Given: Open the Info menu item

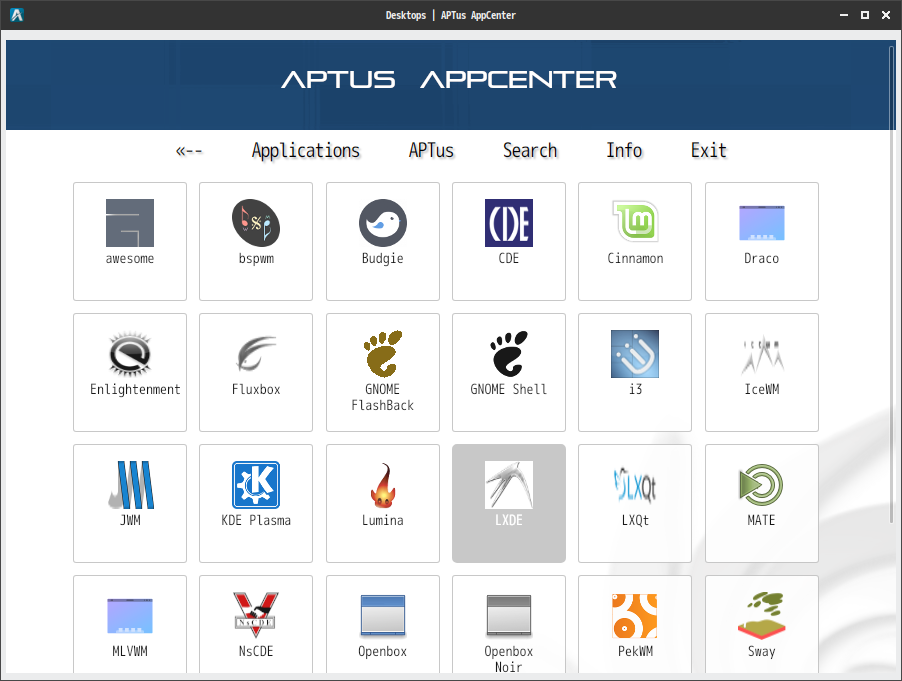Looking at the screenshot, I should [624, 151].
